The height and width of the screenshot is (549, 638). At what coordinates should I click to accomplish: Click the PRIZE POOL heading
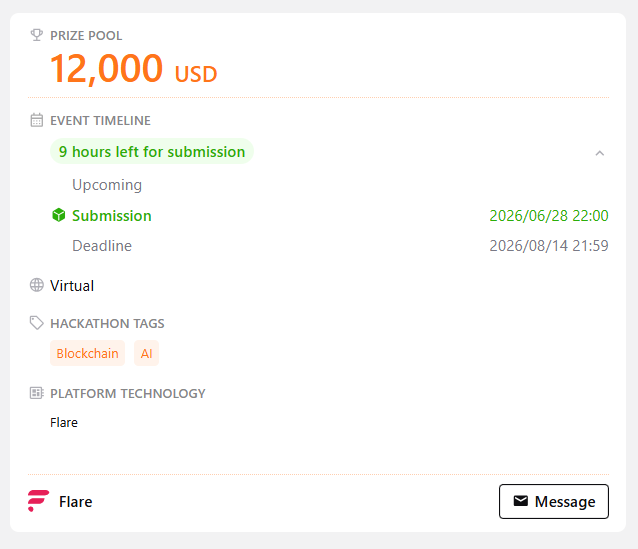pos(86,35)
